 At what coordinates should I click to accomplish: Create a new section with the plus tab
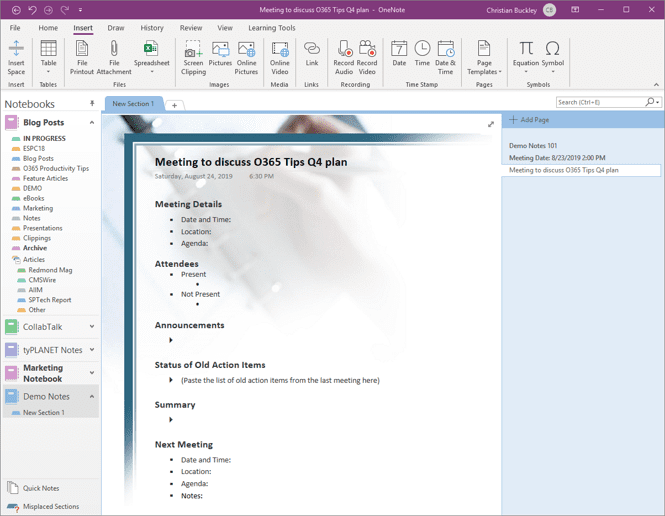pos(174,106)
